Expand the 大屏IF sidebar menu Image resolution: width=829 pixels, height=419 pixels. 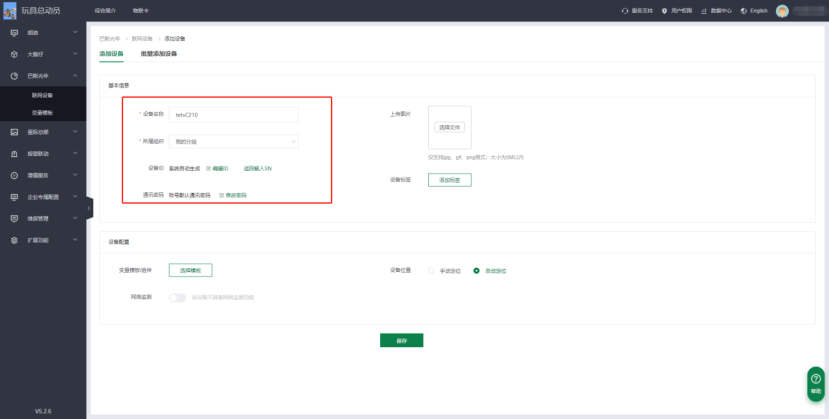[x=76, y=54]
